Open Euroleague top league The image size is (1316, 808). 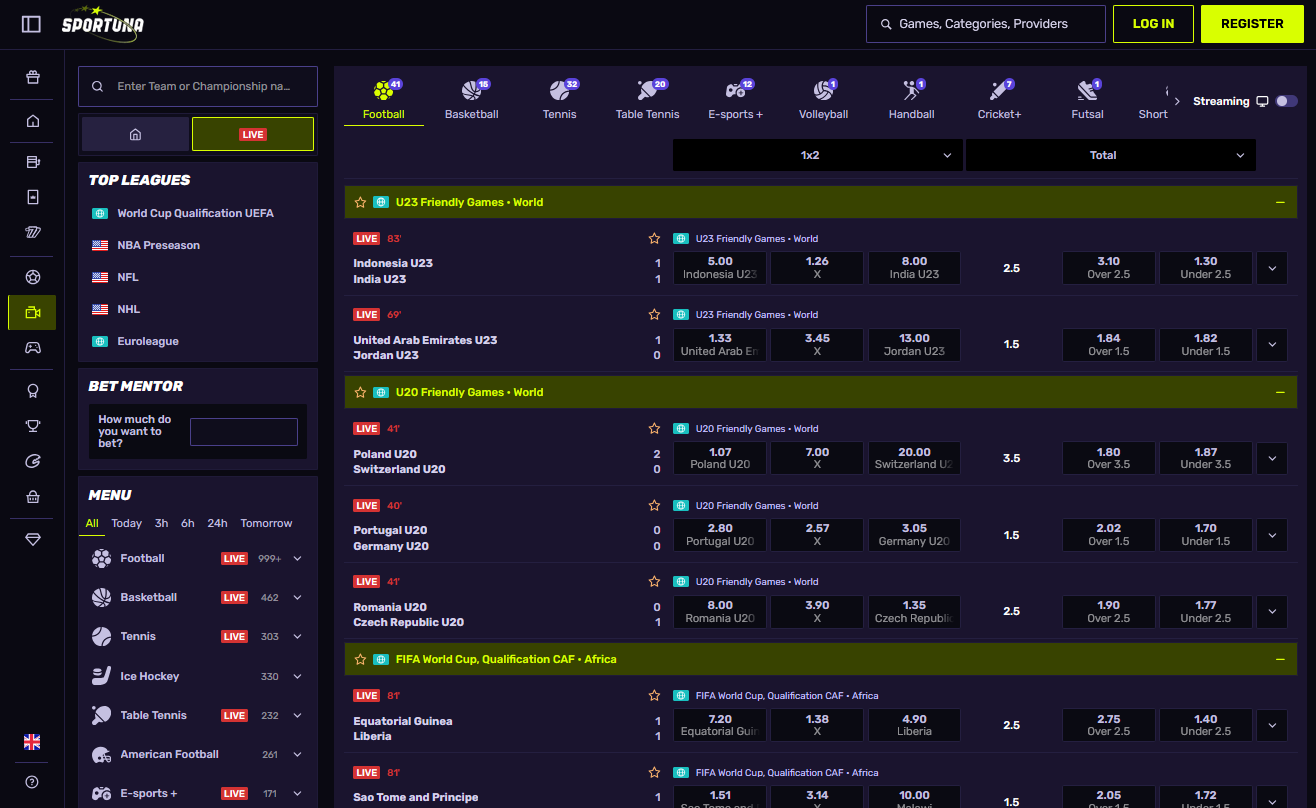pyautogui.click(x=148, y=341)
